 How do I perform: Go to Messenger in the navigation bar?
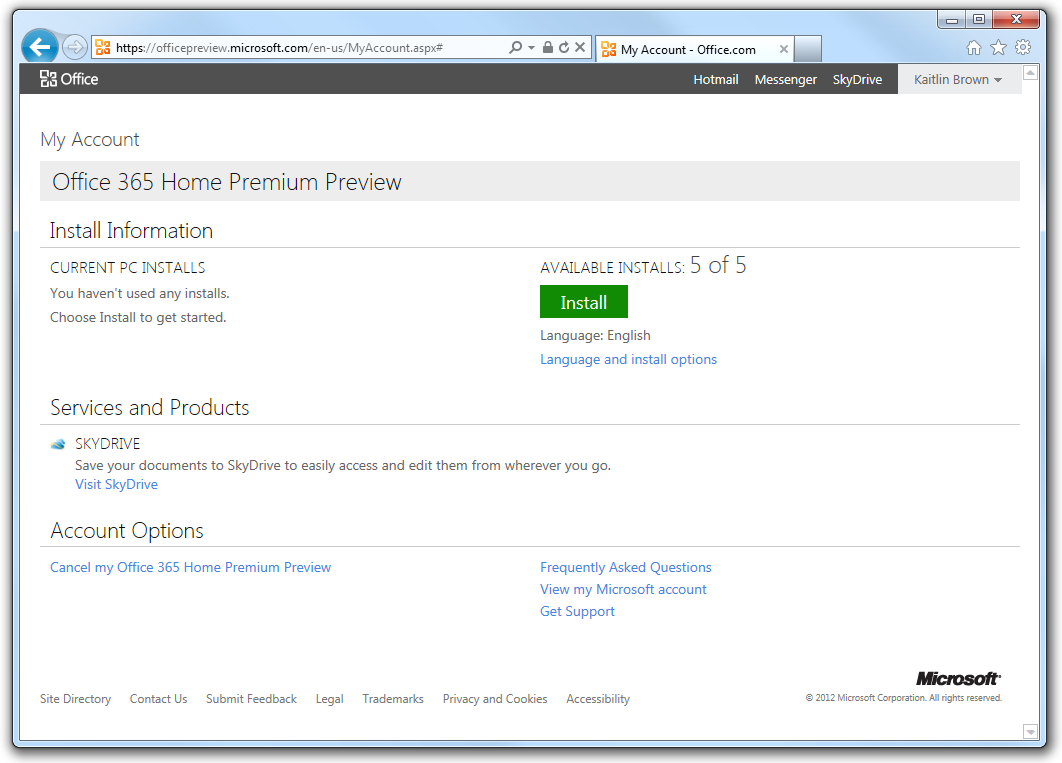click(x=785, y=79)
